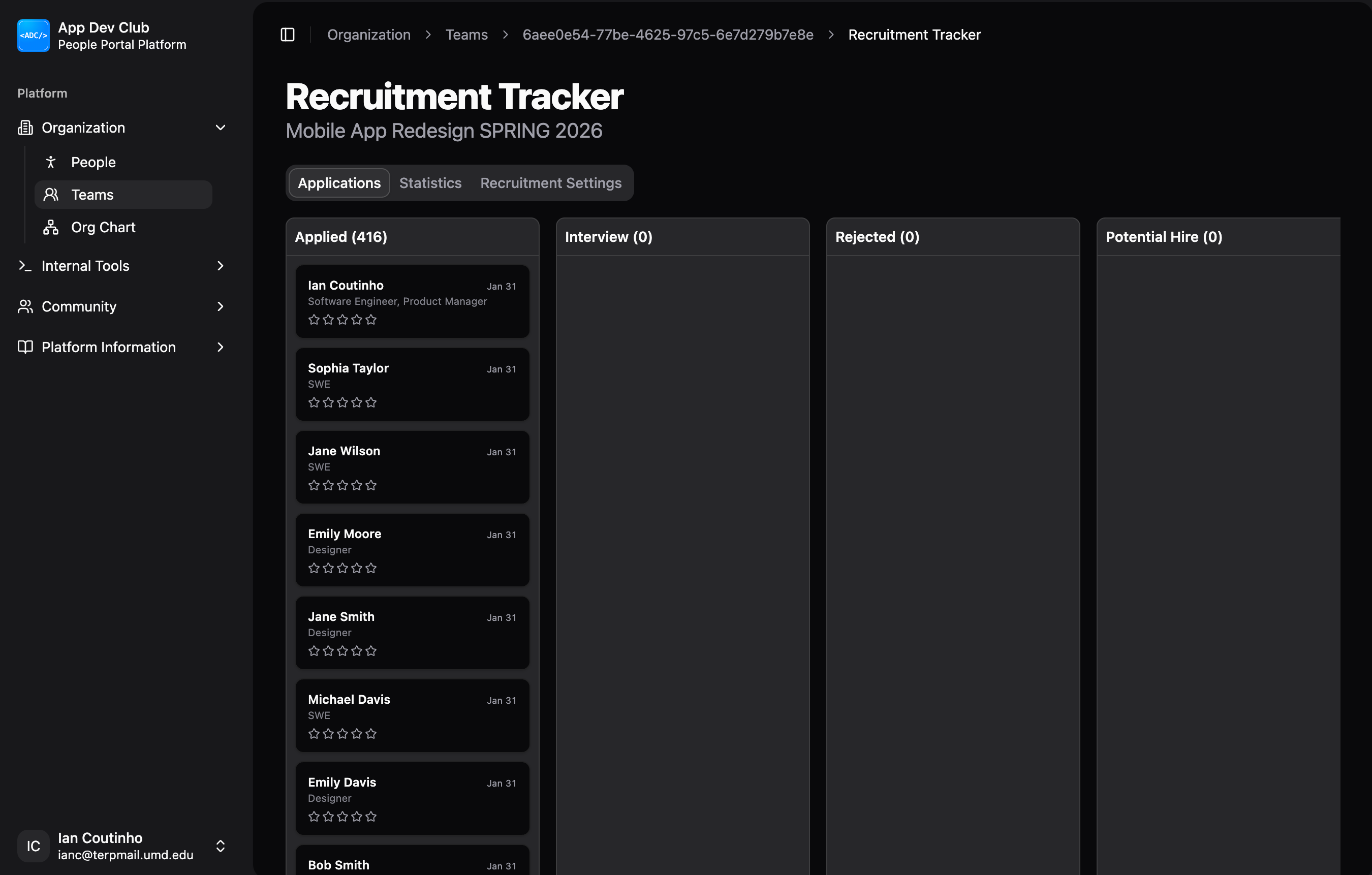Give Sophia Taylor a five-star rating
1372x875 pixels.
[371, 402]
